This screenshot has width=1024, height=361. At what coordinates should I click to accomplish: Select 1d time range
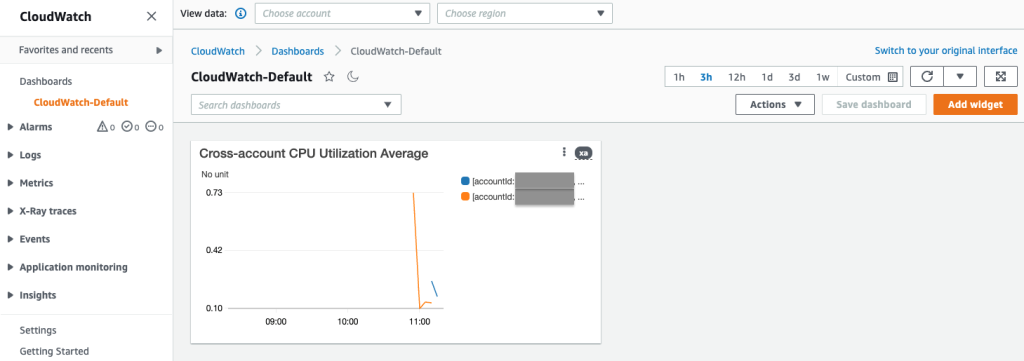[767, 77]
